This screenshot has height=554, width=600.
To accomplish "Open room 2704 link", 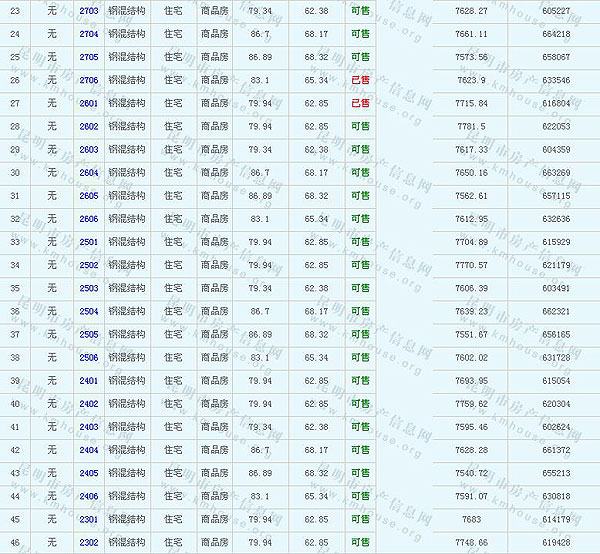I will click(88, 34).
